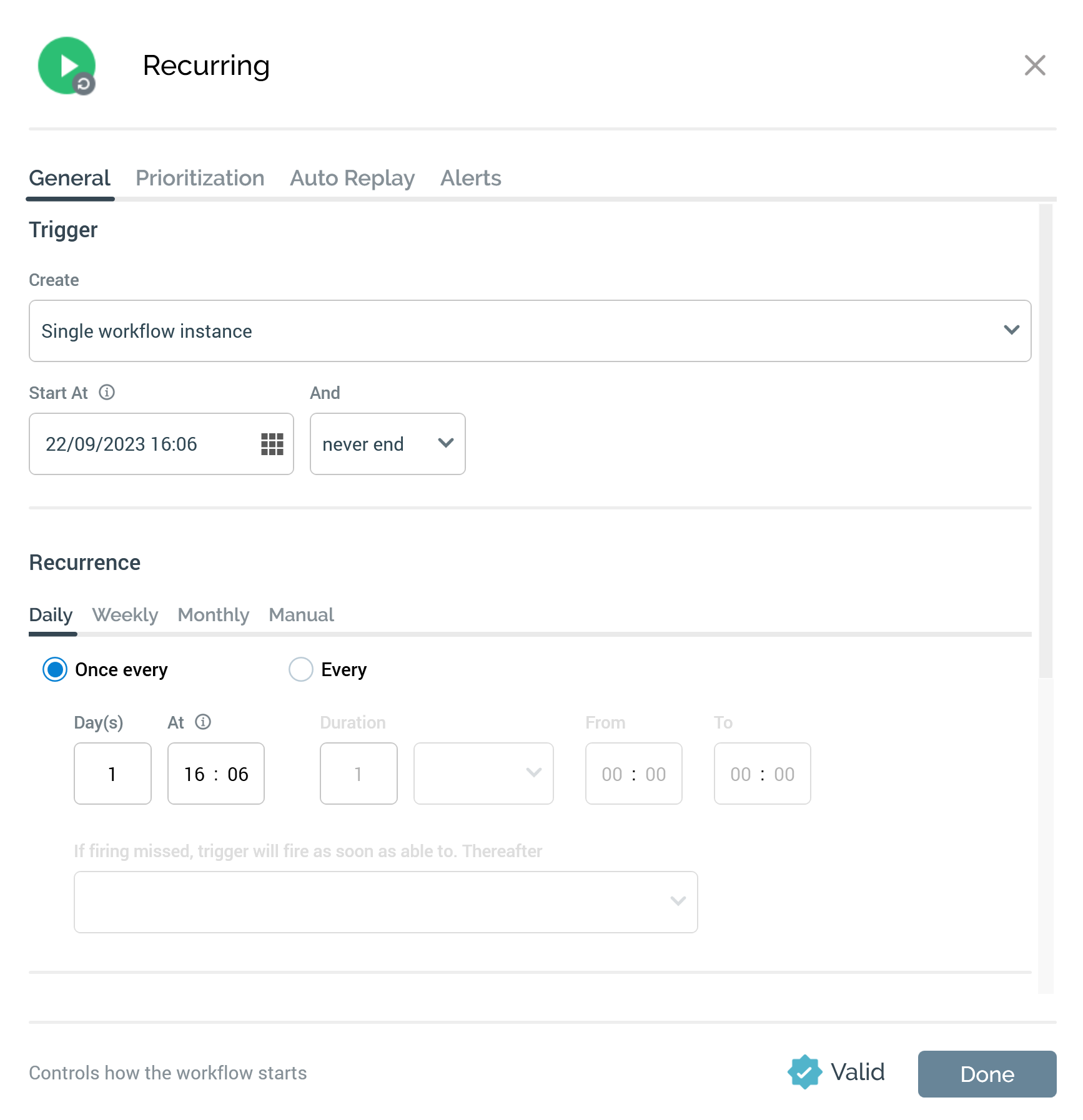
Task: Select the Once every radio button
Action: pyautogui.click(x=55, y=669)
